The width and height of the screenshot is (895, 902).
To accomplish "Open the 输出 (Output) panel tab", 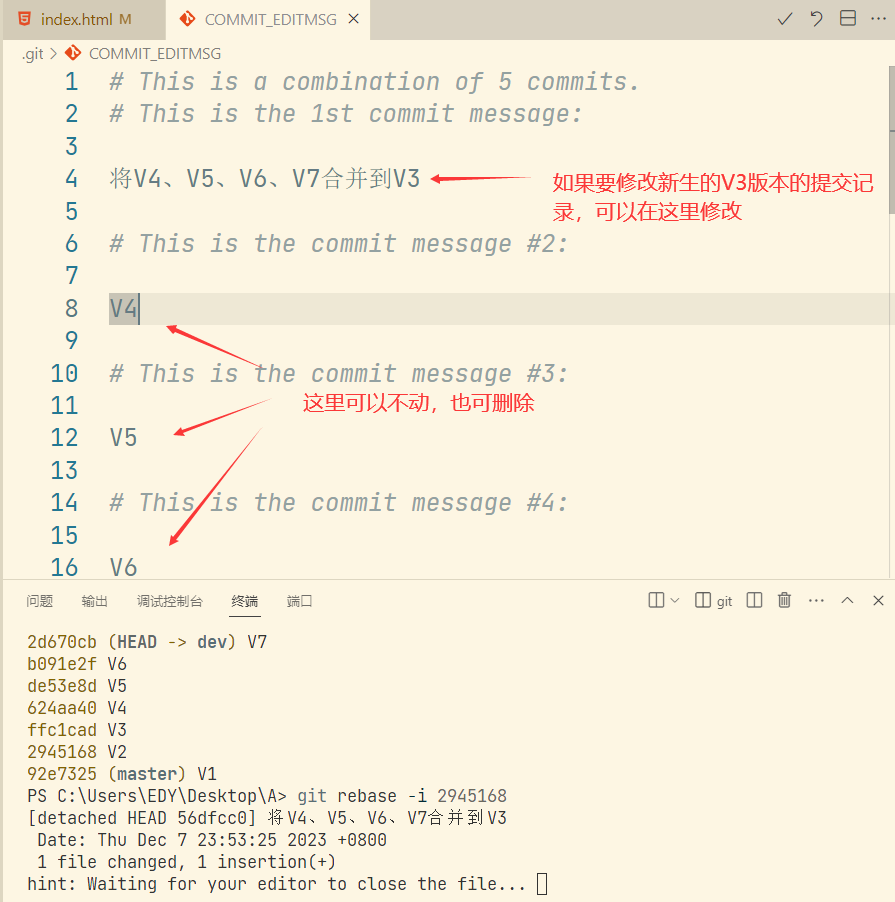I will pyautogui.click(x=94, y=601).
